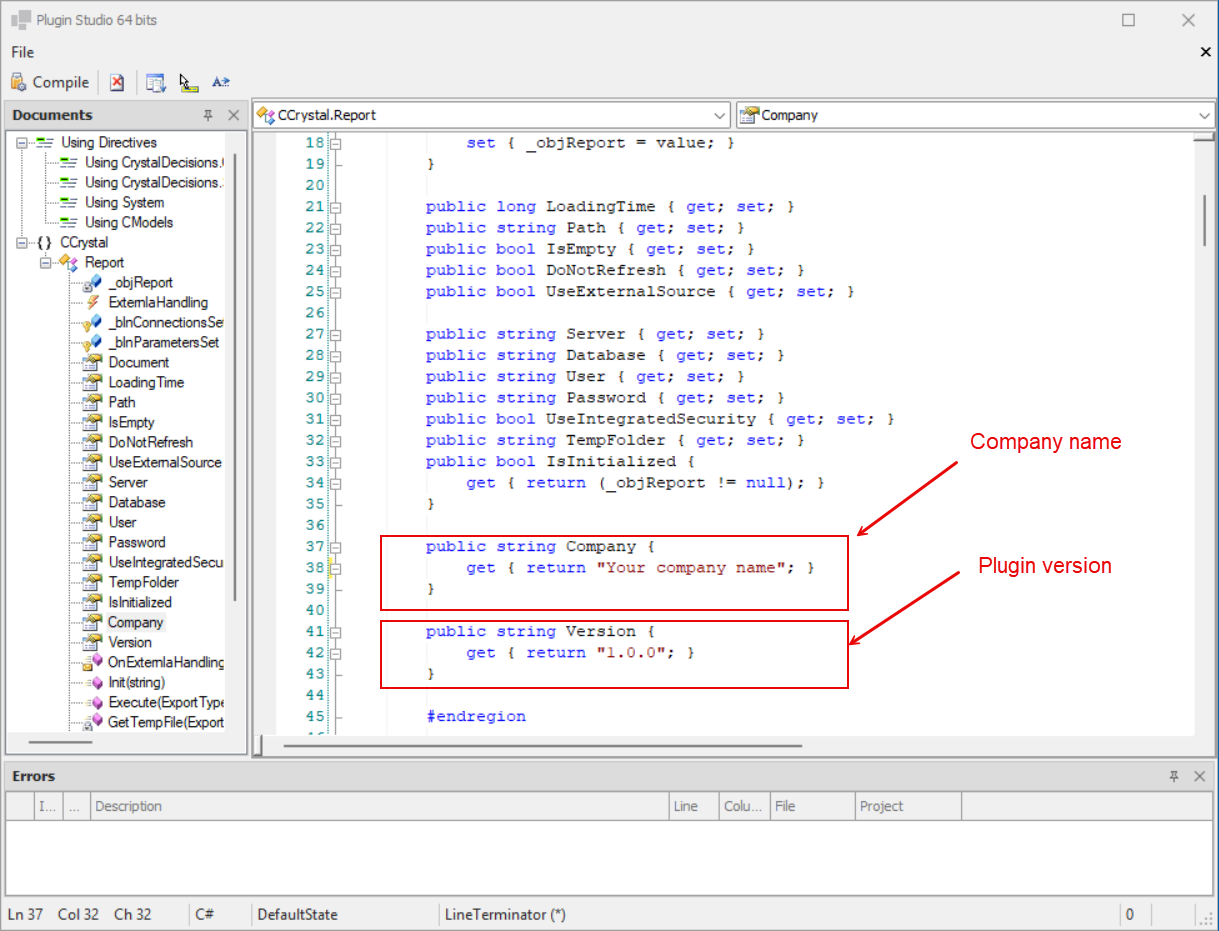1219x931 pixels.
Task: Click the Description column header in Errors
Action: pos(128,806)
